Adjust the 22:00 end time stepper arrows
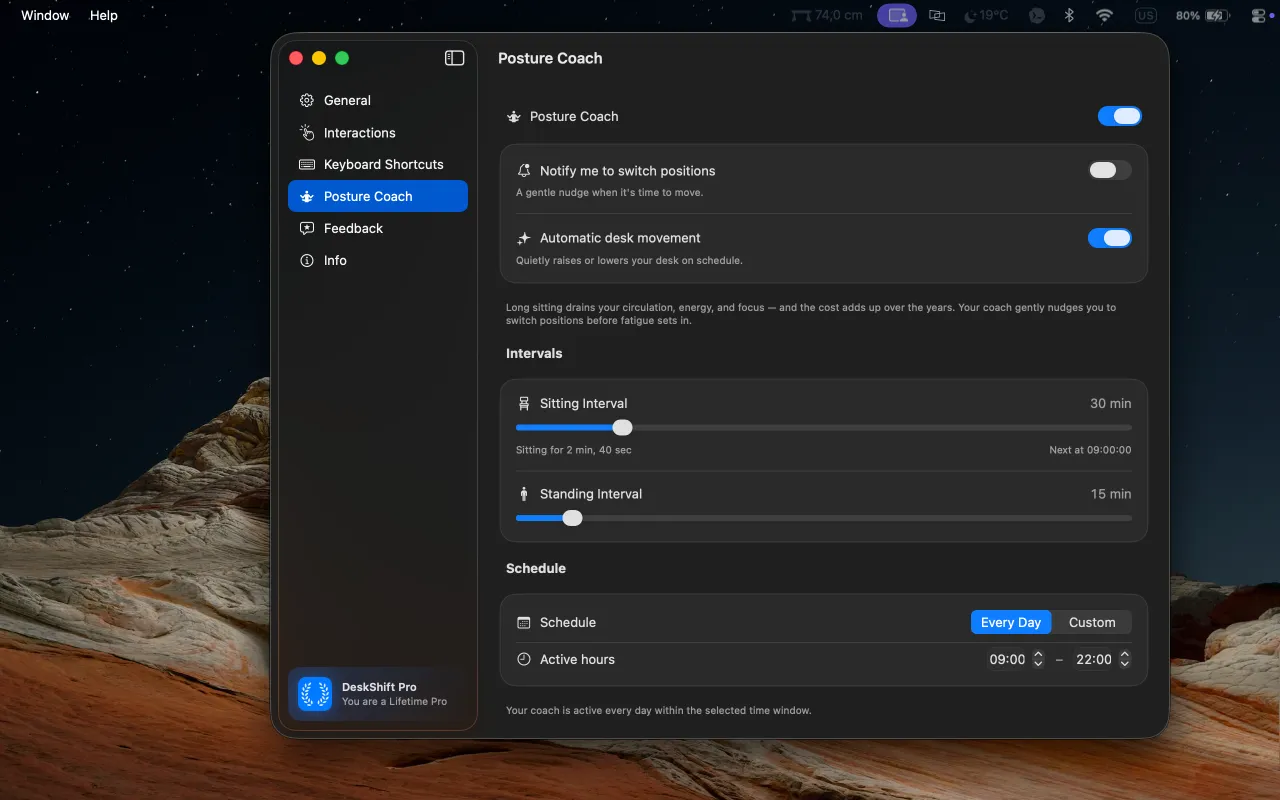The image size is (1280, 800). 1125,659
